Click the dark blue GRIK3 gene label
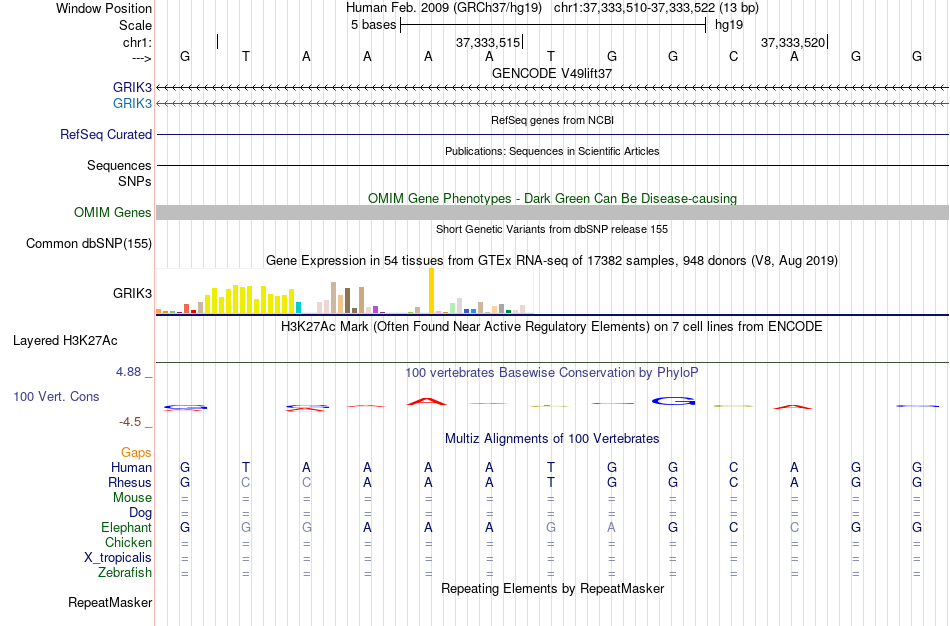The height and width of the screenshot is (626, 950). click(132, 87)
